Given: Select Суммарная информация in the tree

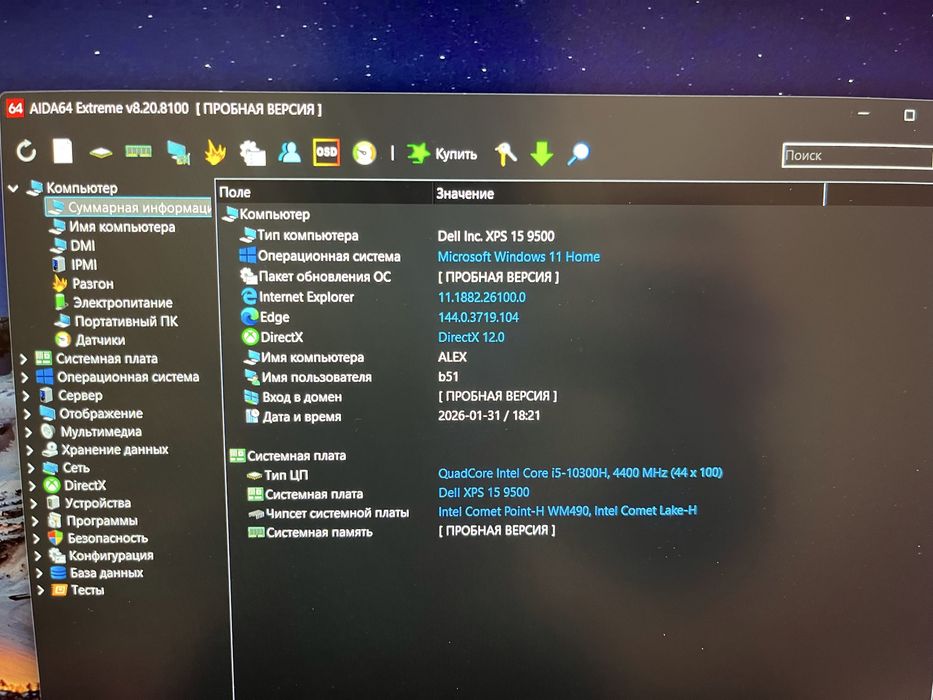Looking at the screenshot, I should pos(129,207).
